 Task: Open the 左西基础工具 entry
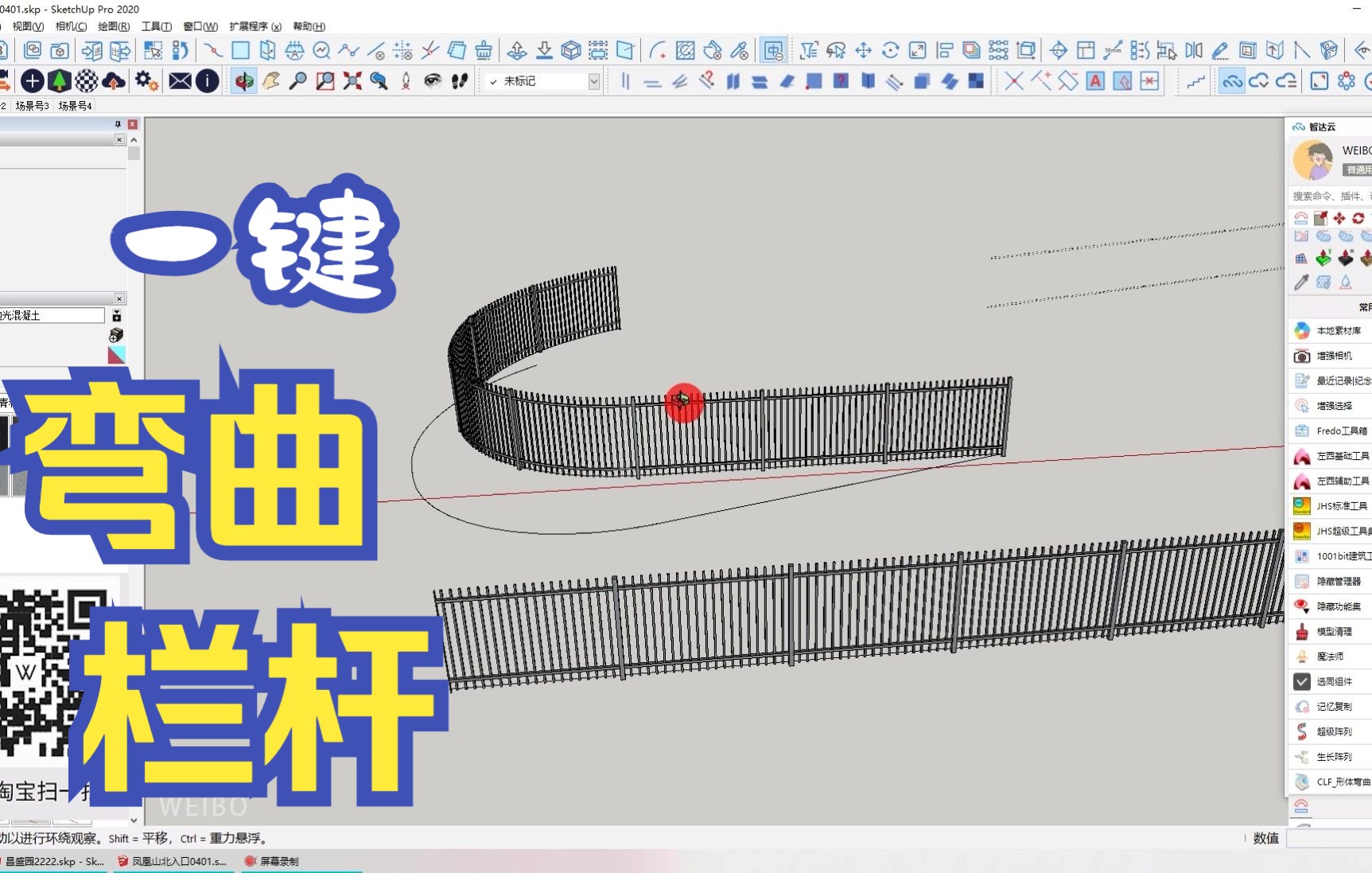coord(1330,456)
